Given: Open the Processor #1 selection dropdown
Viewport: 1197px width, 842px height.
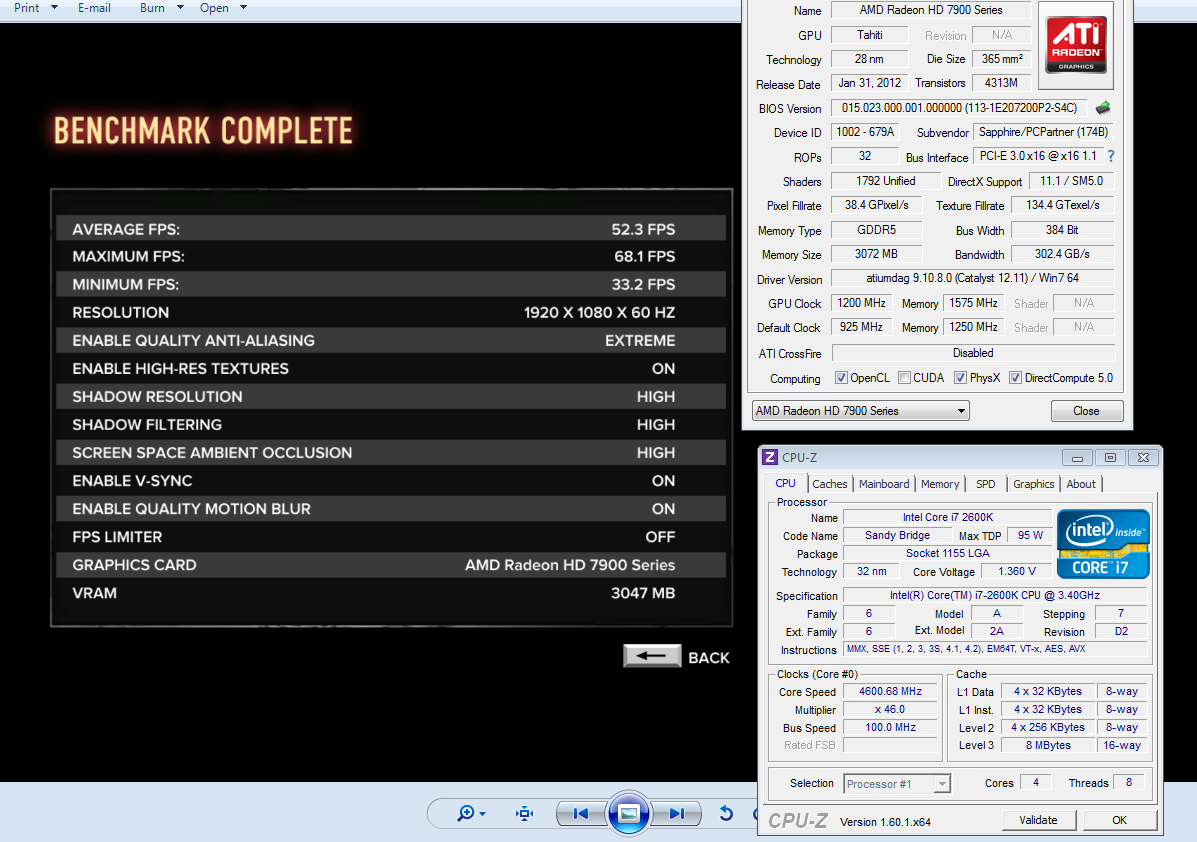Looking at the screenshot, I should click(x=897, y=784).
